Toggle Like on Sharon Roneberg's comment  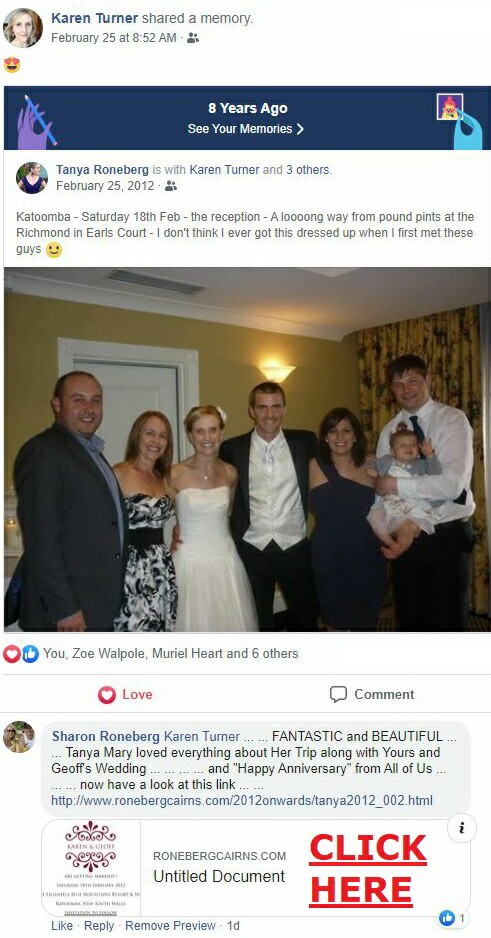tap(62, 925)
